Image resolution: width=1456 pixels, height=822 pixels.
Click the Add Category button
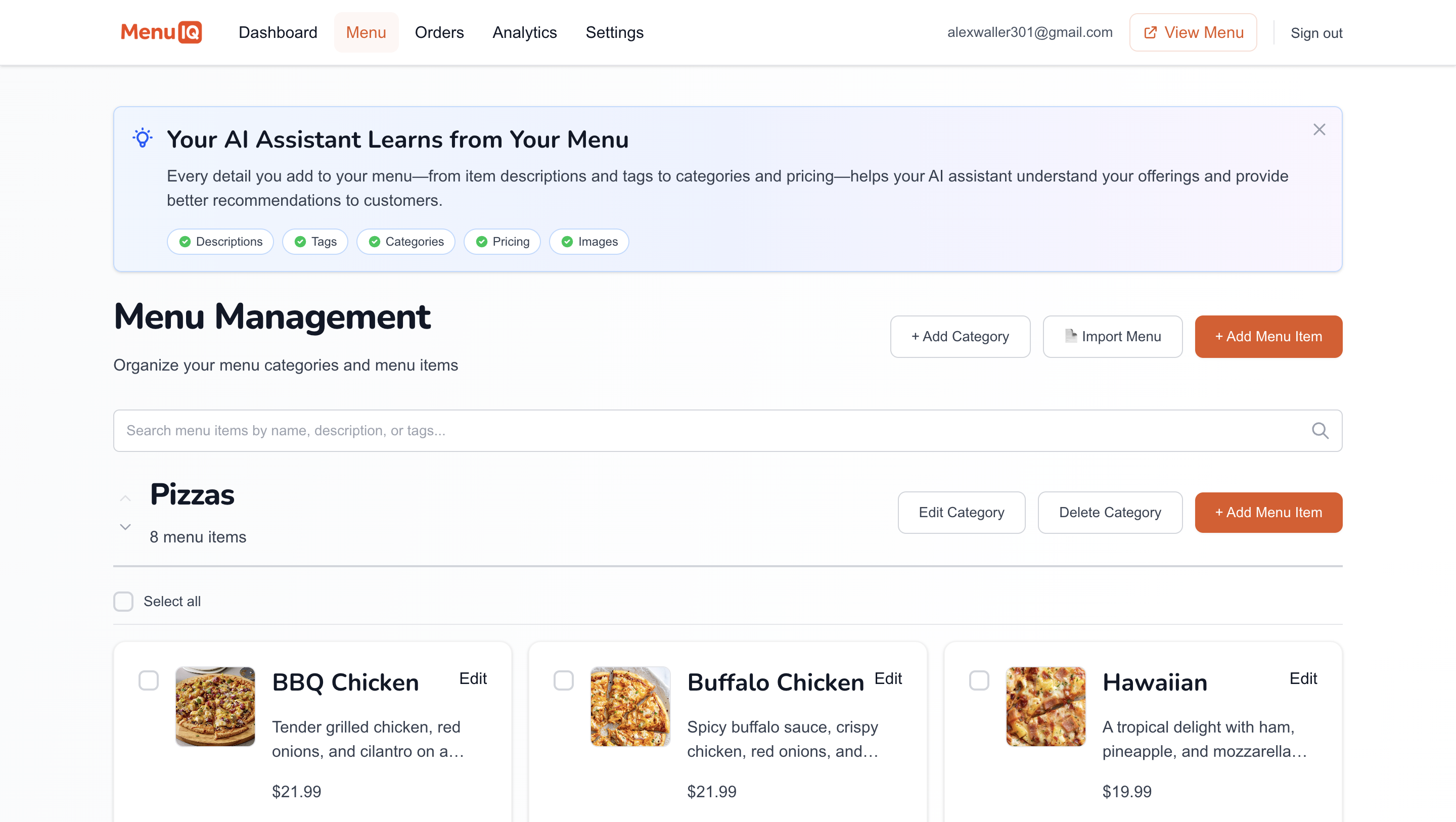(960, 336)
